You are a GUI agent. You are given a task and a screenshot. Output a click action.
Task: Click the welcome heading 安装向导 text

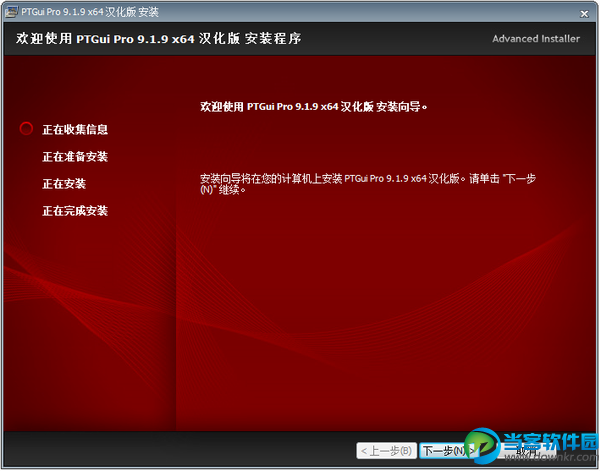tap(314, 107)
